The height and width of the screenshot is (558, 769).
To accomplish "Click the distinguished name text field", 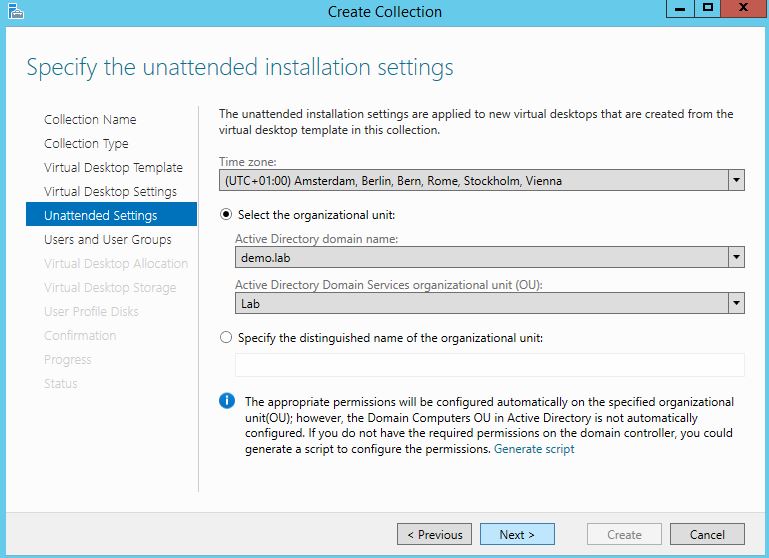I will [x=489, y=364].
